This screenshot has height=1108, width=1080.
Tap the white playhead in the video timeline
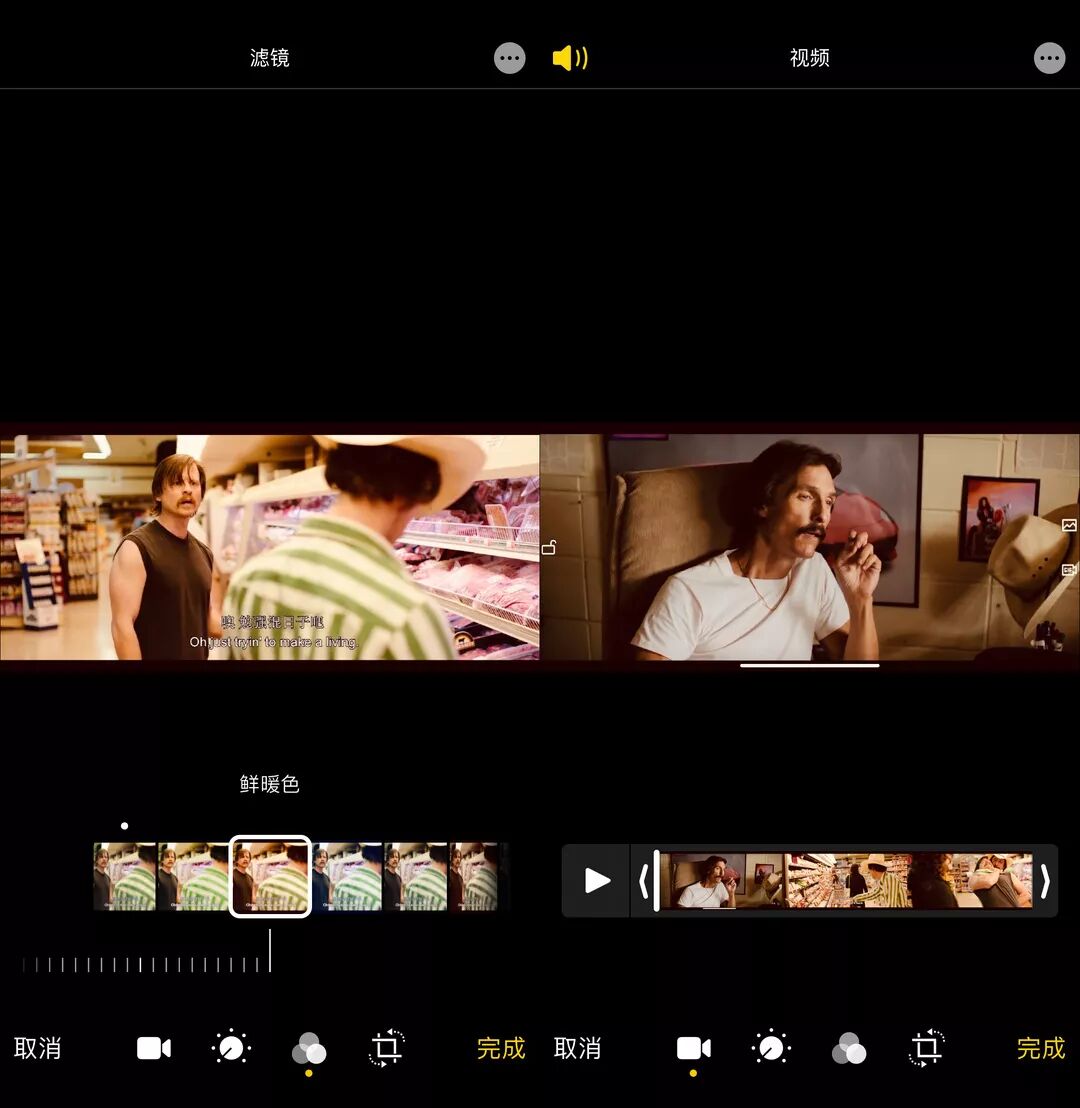tap(657, 880)
